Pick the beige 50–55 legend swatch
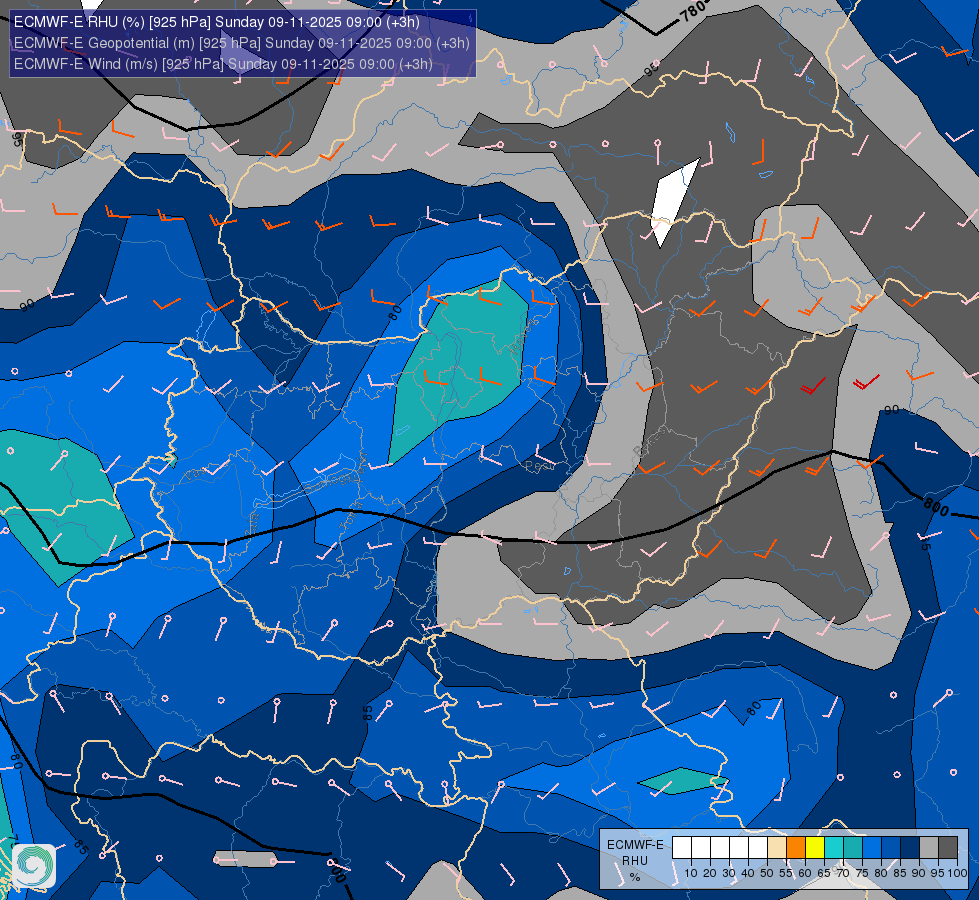This screenshot has width=979, height=900. 777,848
